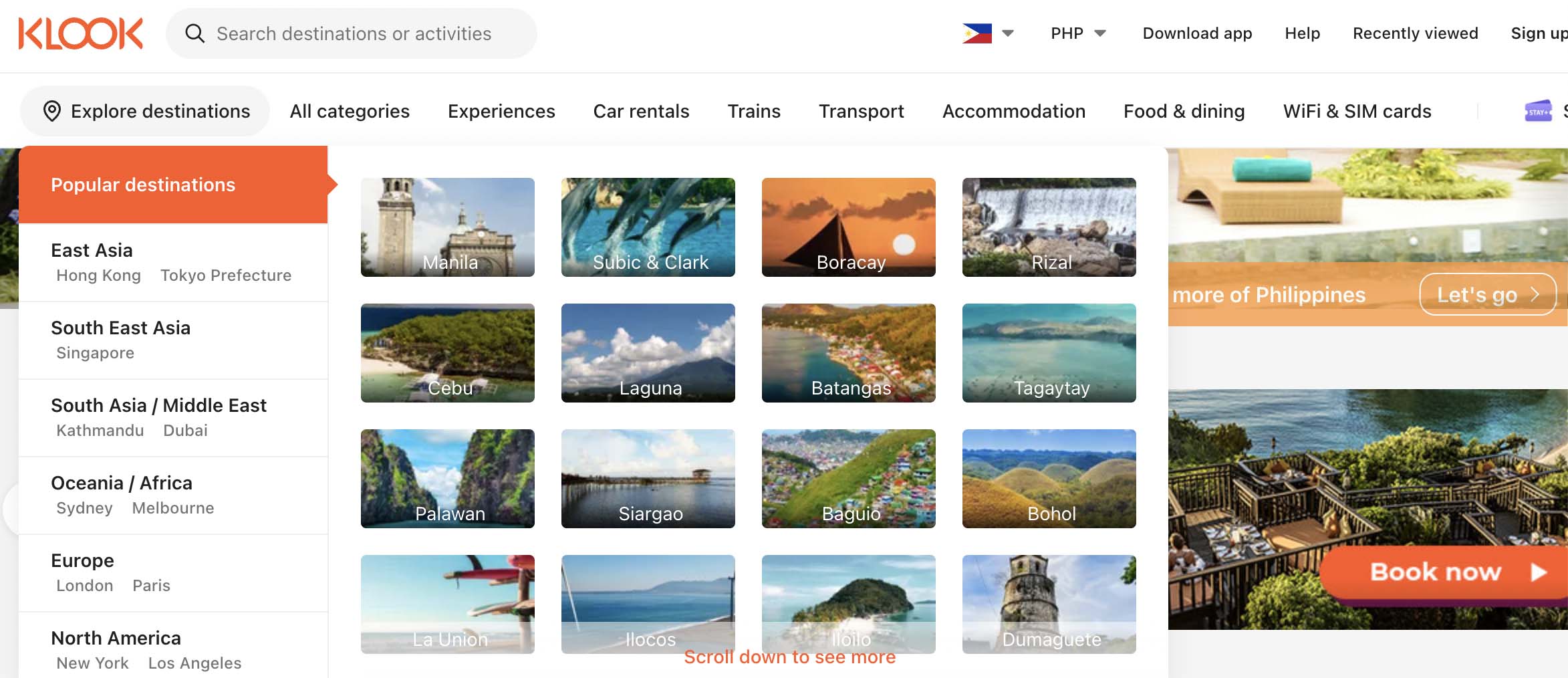Open the Recently viewed link

coord(1415,33)
